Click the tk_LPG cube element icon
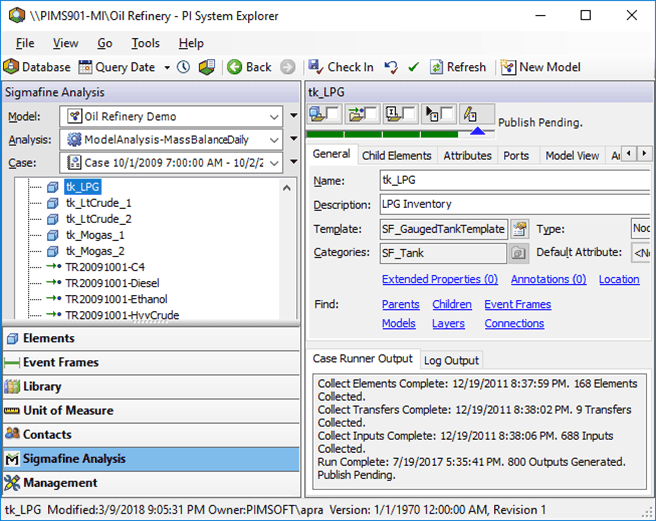Viewport: 656px width, 521px height. (x=53, y=187)
